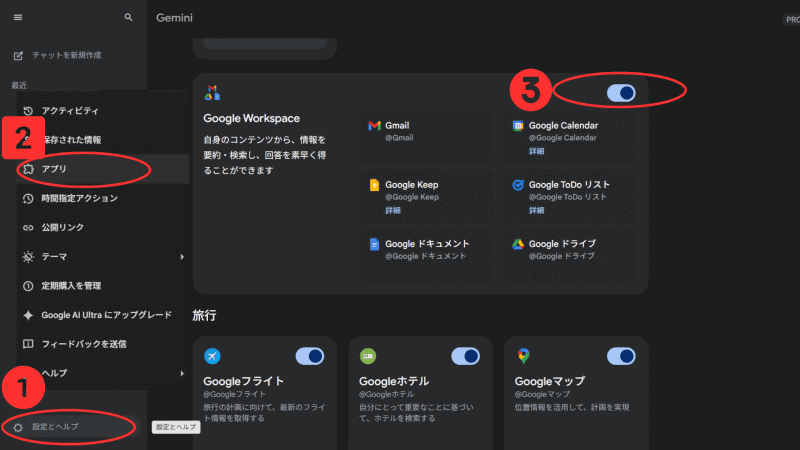Disable the Googleフライト toggle
The image size is (800, 450).
tap(310, 356)
